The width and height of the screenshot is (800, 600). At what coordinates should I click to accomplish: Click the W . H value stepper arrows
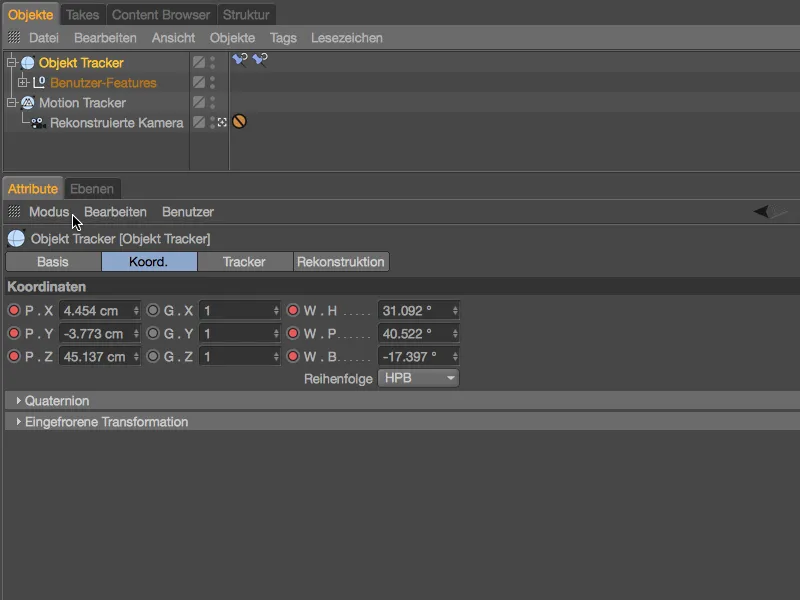tap(455, 310)
